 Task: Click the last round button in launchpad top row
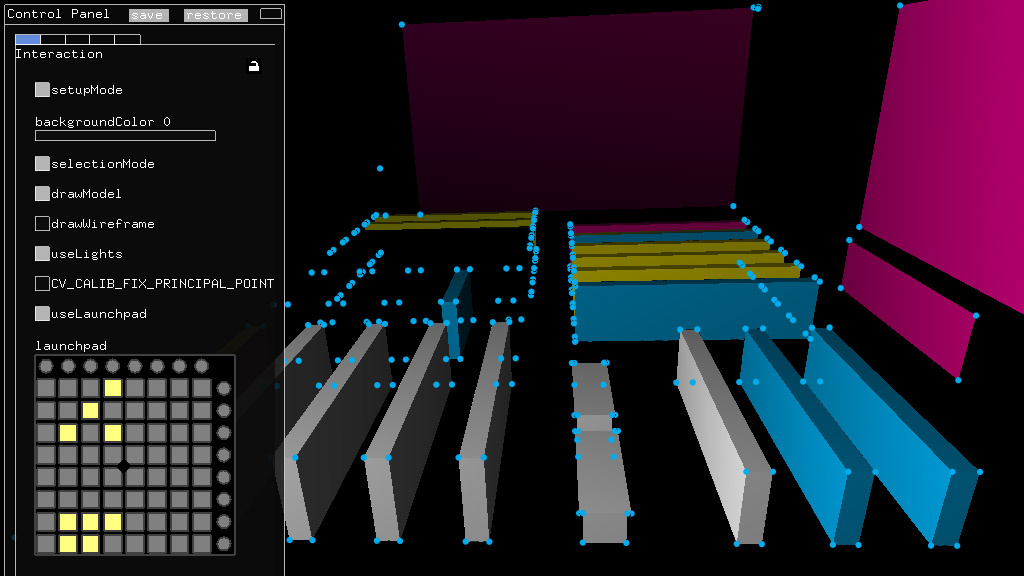click(202, 366)
